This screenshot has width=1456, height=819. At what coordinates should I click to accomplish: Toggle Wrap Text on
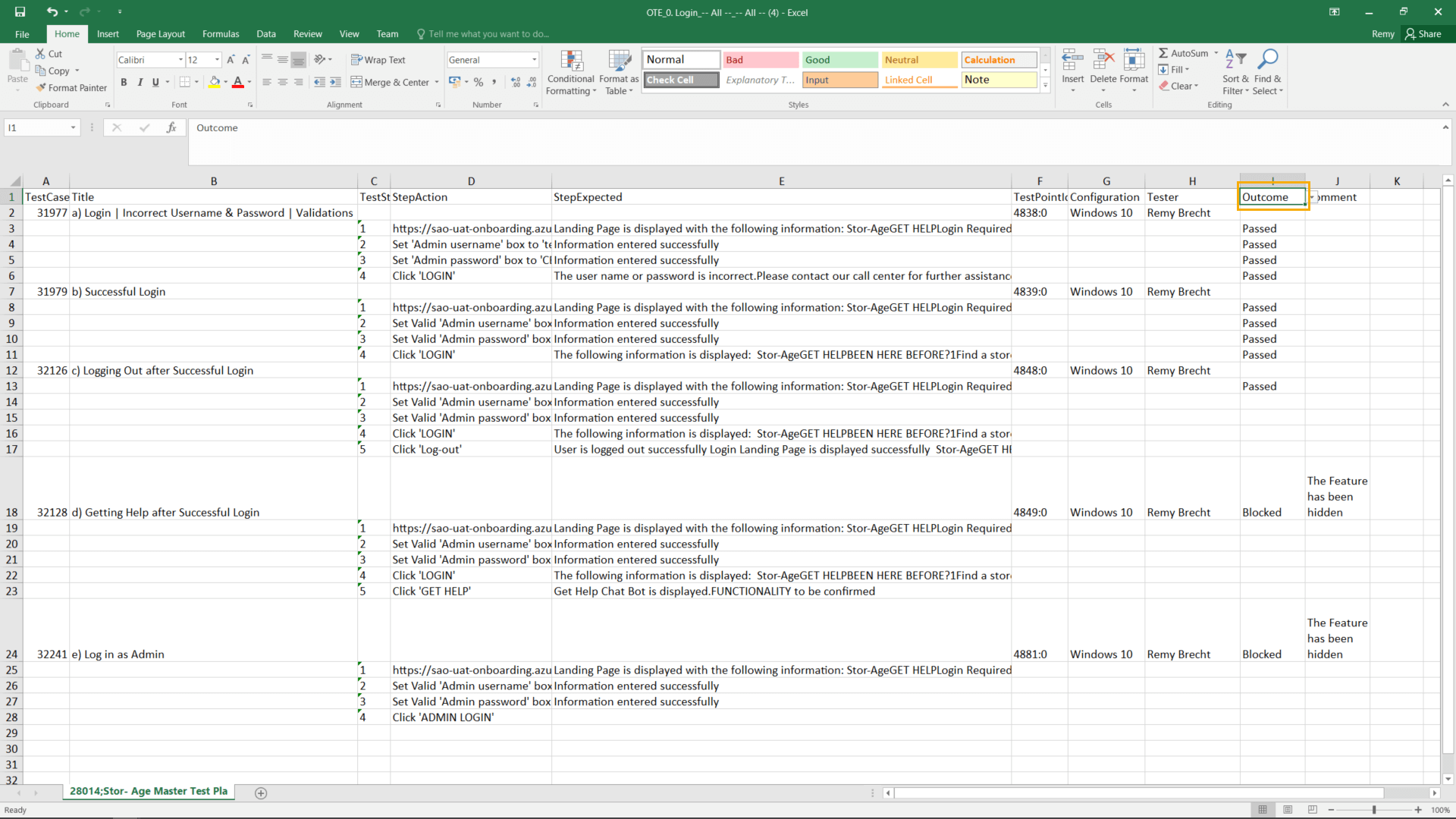tap(378, 60)
